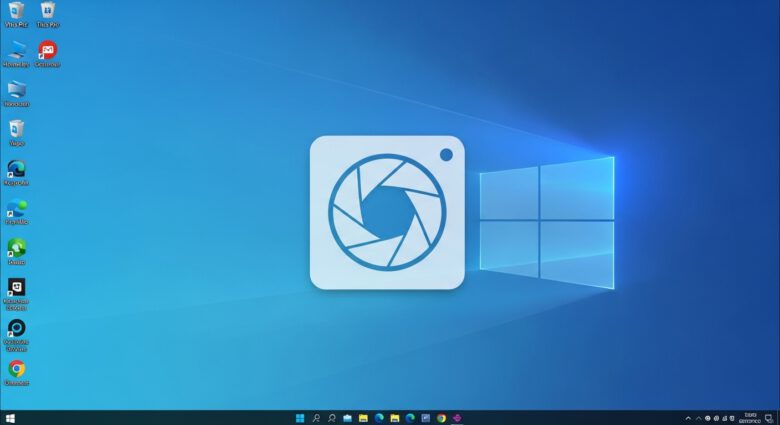Open the first yellow folder icon on taskbar
This screenshot has height=425, width=780.
click(363, 418)
